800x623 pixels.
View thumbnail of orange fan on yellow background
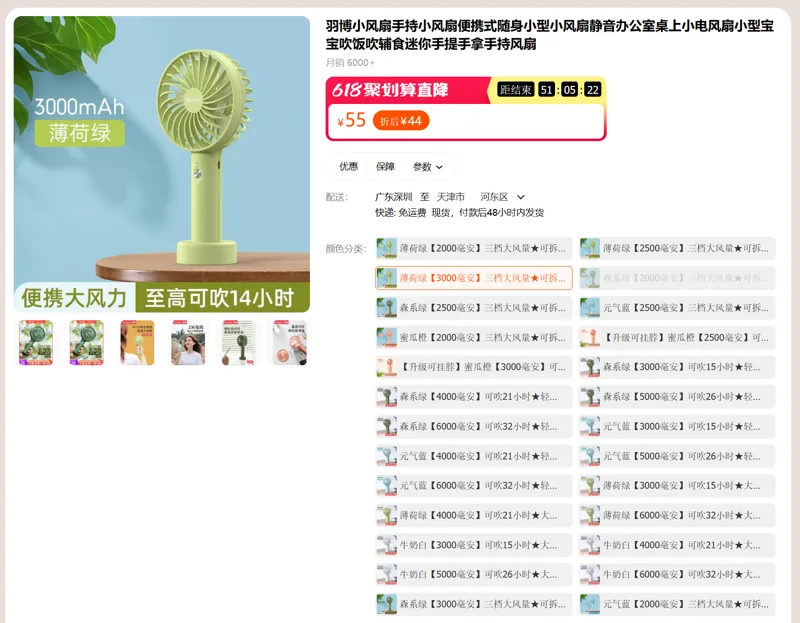pos(137,342)
